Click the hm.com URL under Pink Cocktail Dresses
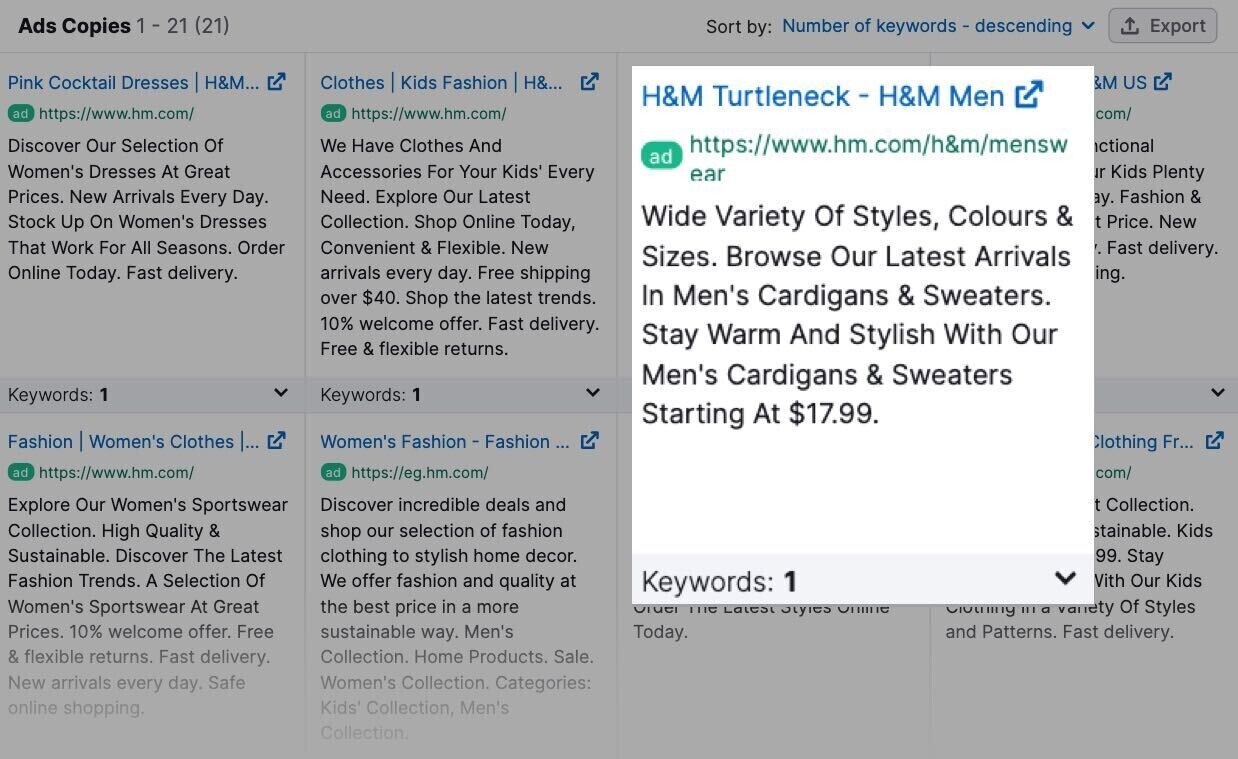 click(x=117, y=114)
